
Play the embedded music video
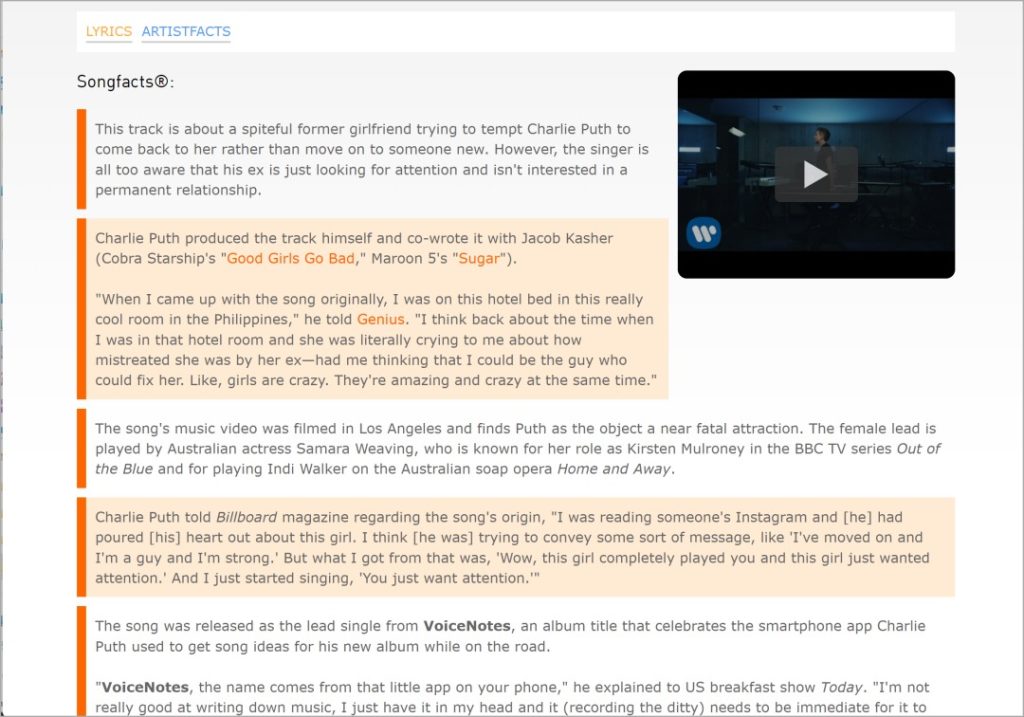pos(816,174)
